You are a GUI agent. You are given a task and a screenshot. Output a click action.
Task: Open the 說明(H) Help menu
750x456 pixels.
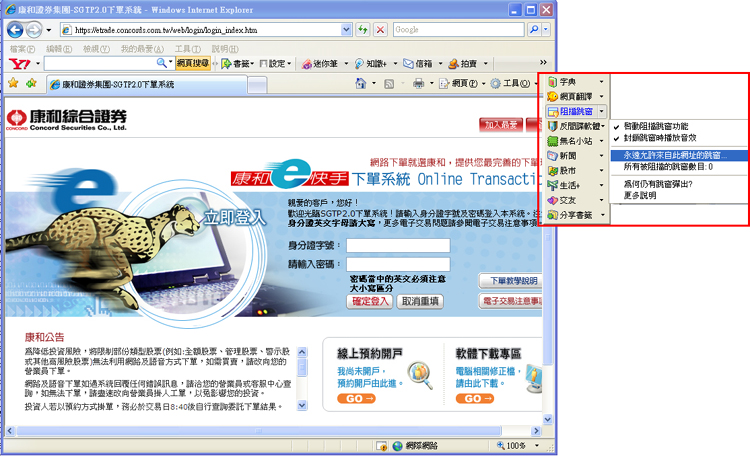pyautogui.click(x=225, y=49)
